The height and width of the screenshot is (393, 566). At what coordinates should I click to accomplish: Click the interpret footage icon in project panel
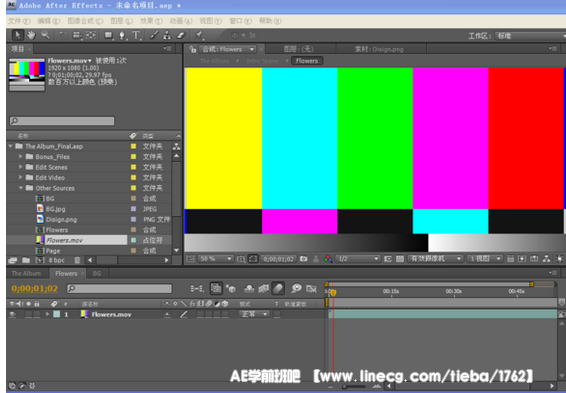tap(13, 260)
